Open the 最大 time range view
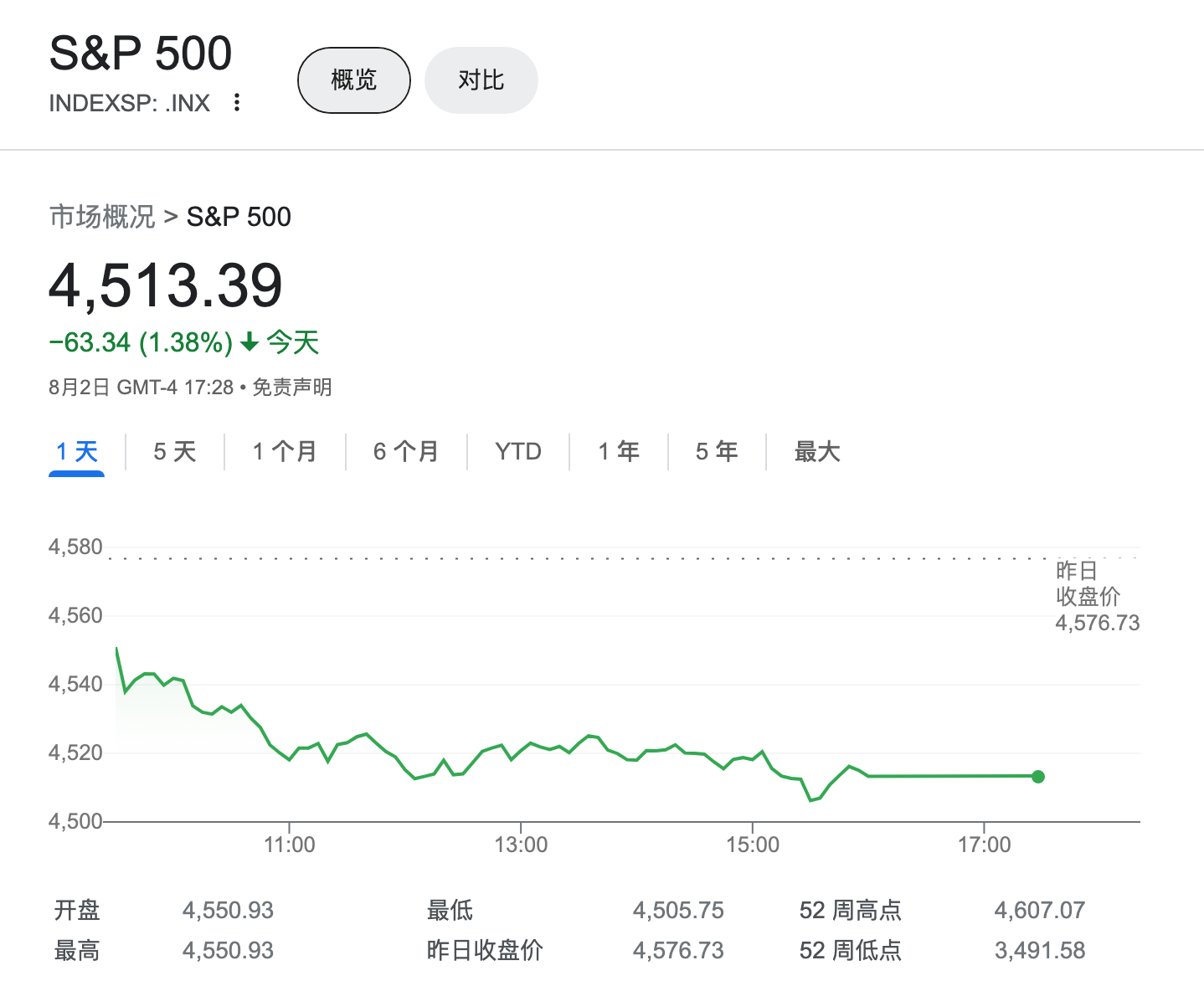The height and width of the screenshot is (981, 1204). pyautogui.click(x=817, y=451)
